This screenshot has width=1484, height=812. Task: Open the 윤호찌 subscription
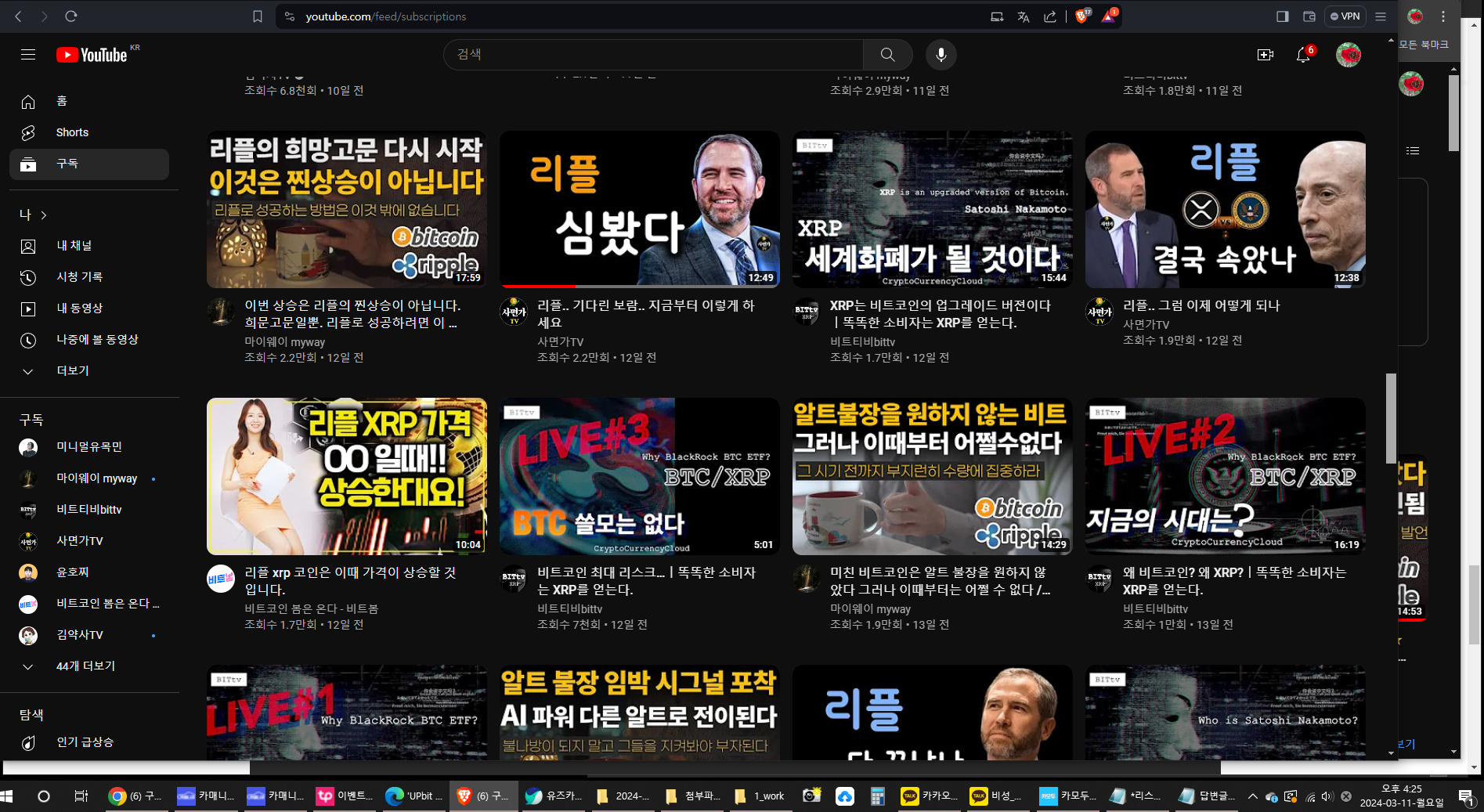89,572
